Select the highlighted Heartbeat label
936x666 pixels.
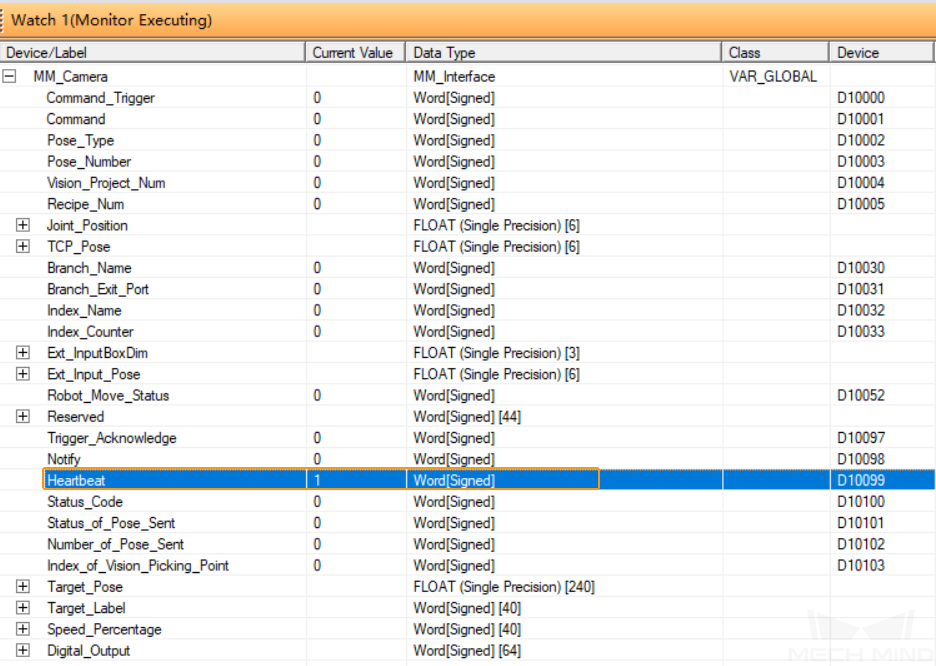[76, 480]
